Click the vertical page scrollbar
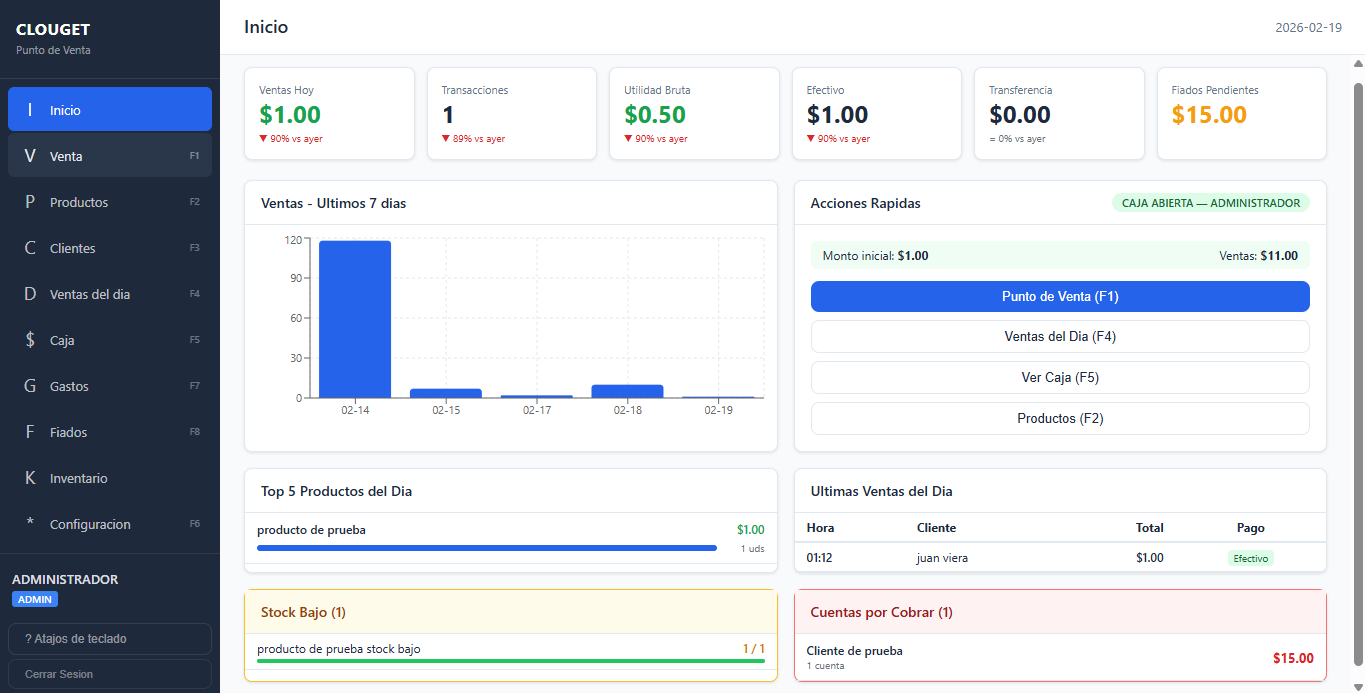1365x693 pixels. tap(1358, 375)
